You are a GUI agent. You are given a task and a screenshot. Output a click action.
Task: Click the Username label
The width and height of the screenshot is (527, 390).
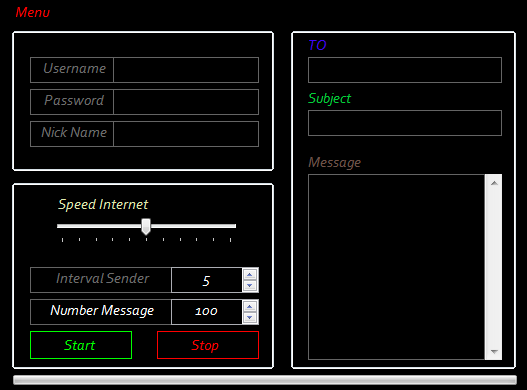tap(75, 68)
